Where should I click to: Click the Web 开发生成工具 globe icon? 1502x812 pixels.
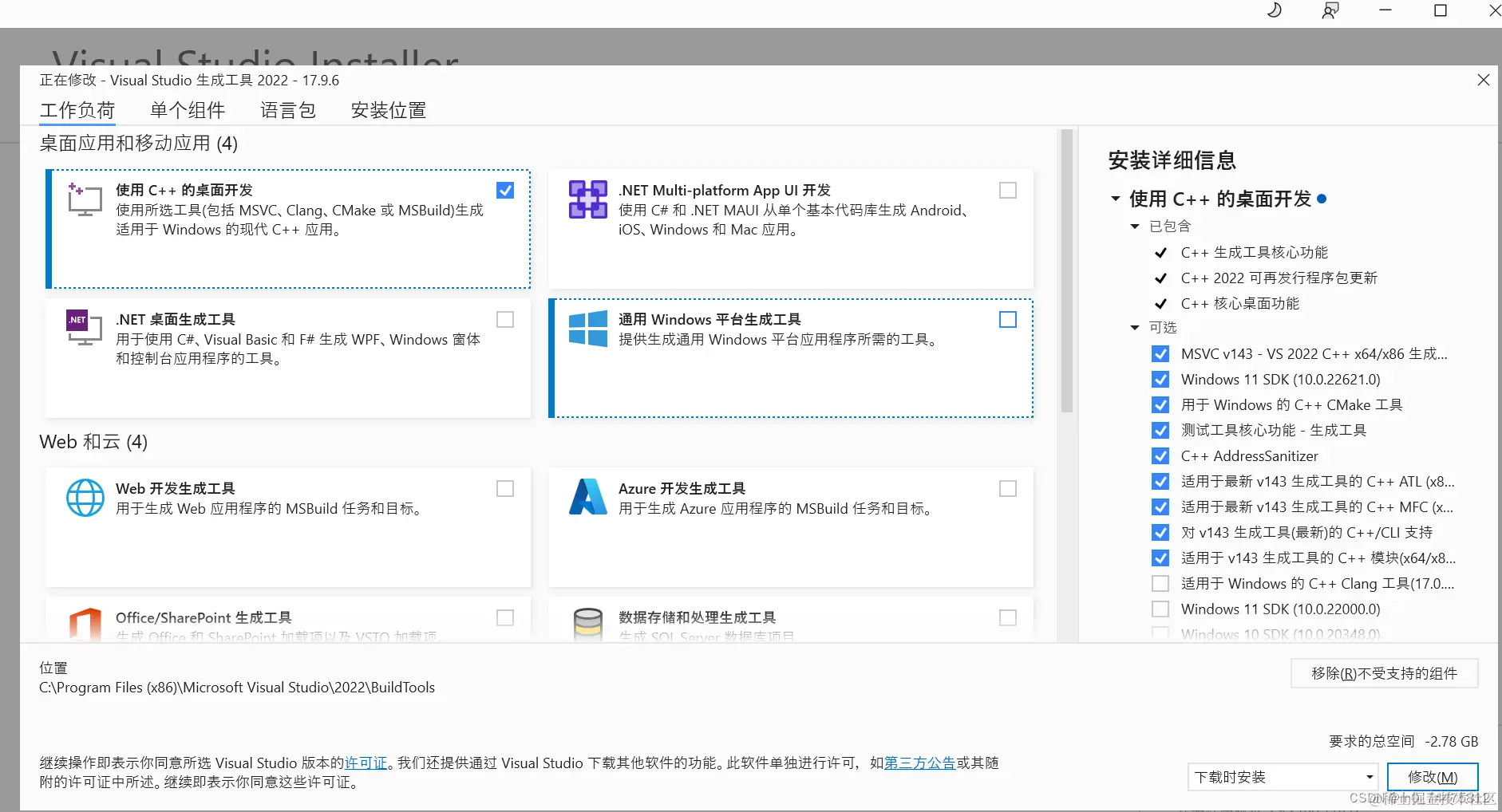pos(85,498)
